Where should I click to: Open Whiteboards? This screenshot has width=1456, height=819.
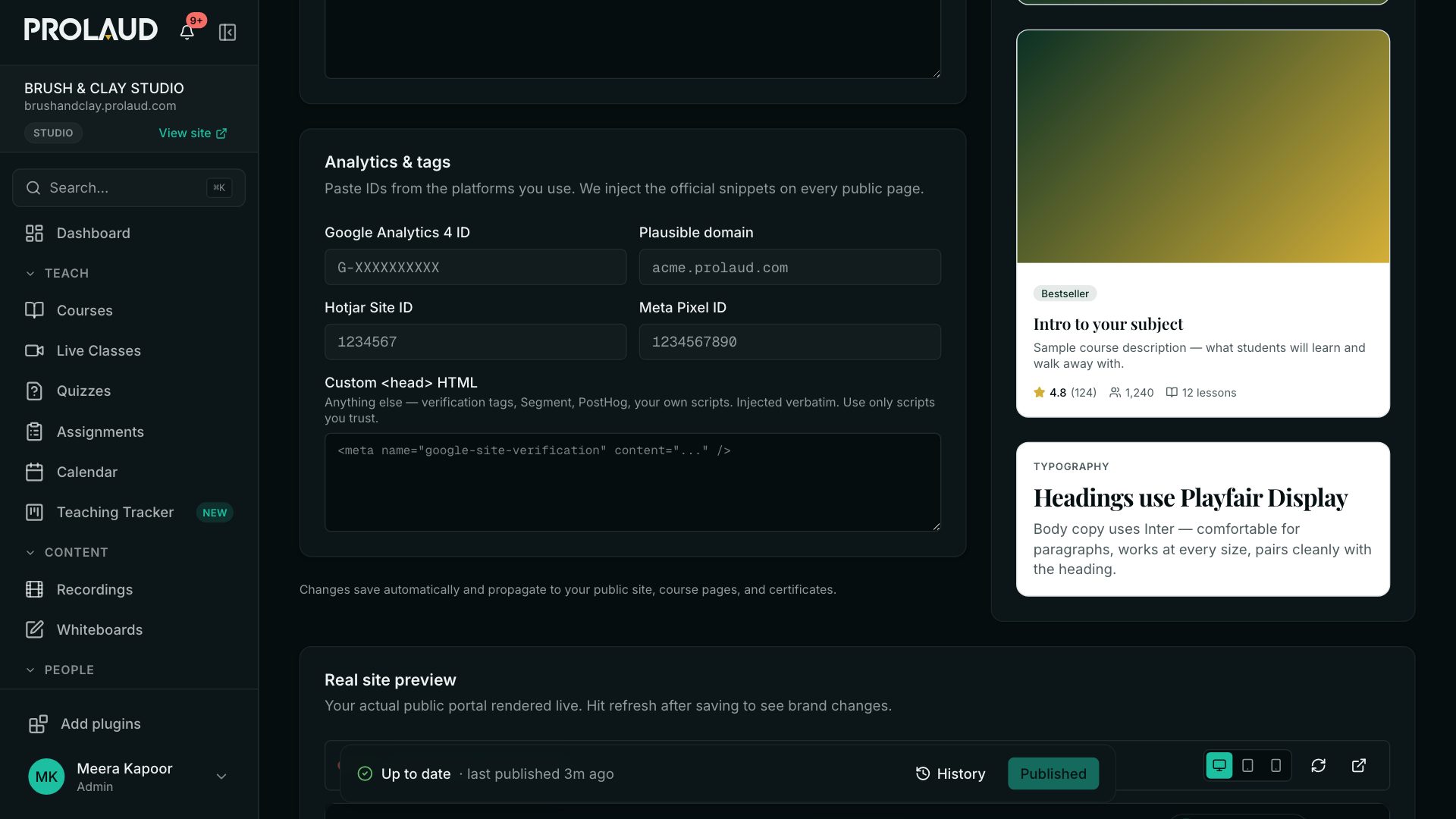[129, 629]
